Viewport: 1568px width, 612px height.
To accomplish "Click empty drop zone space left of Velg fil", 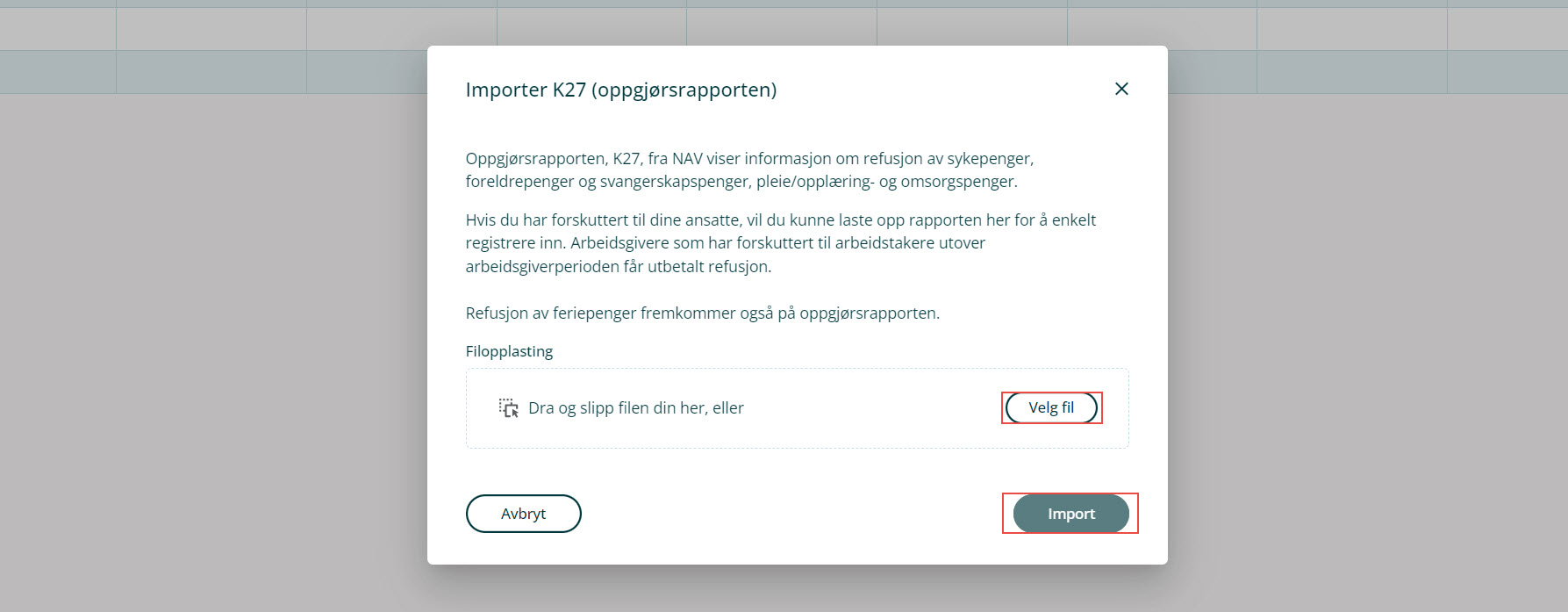I will click(869, 408).
